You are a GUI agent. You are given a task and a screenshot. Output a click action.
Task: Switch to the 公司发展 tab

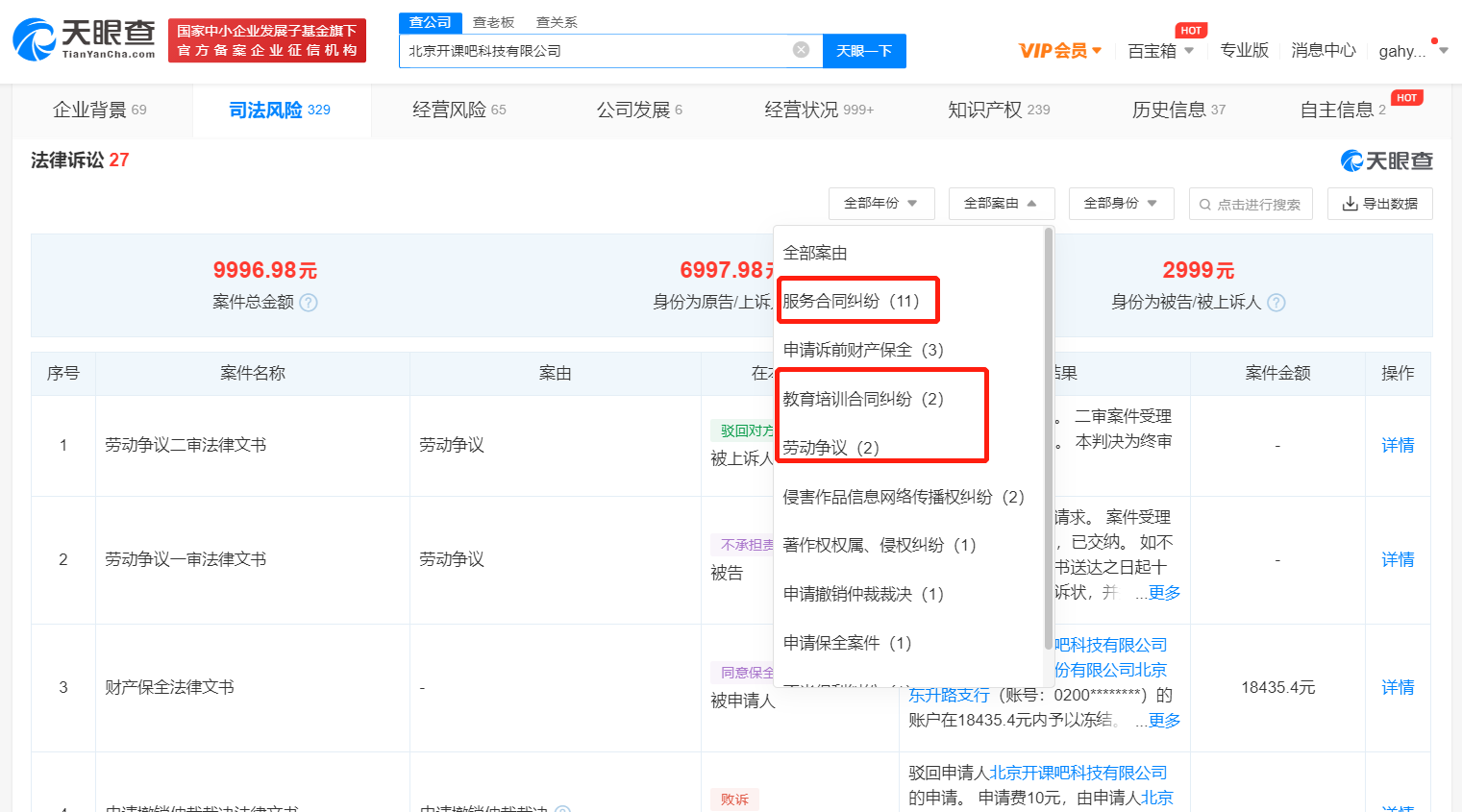pyautogui.click(x=639, y=110)
